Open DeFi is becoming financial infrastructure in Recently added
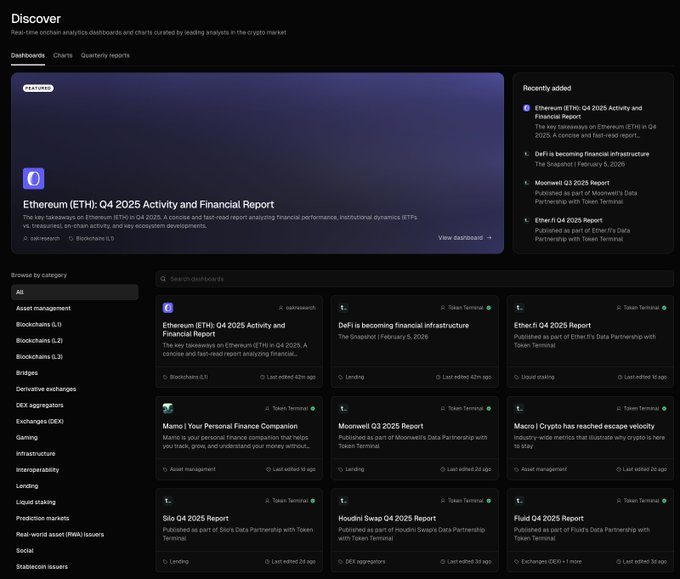 tap(591, 154)
